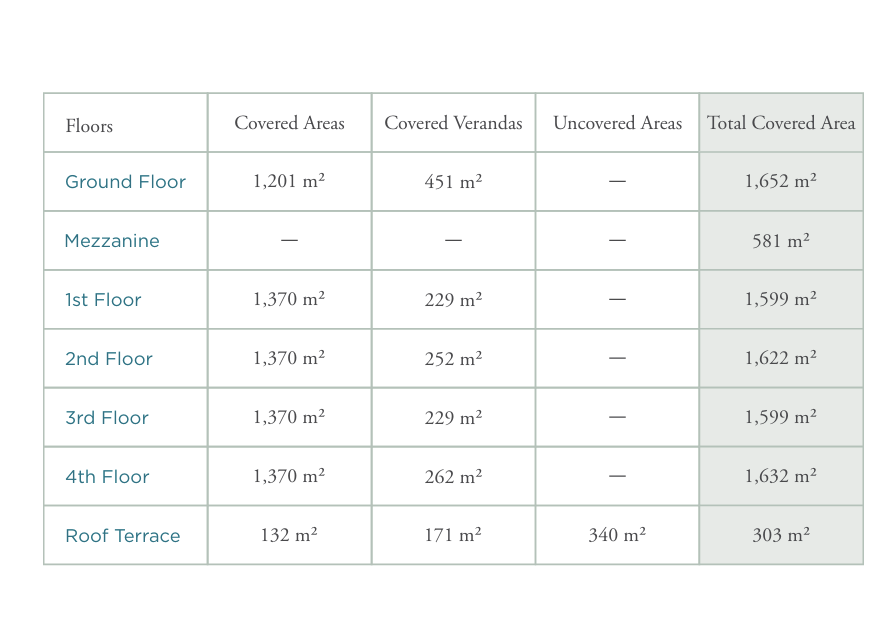
Task: Select the 1,652 m² total cell
Action: [x=781, y=181]
